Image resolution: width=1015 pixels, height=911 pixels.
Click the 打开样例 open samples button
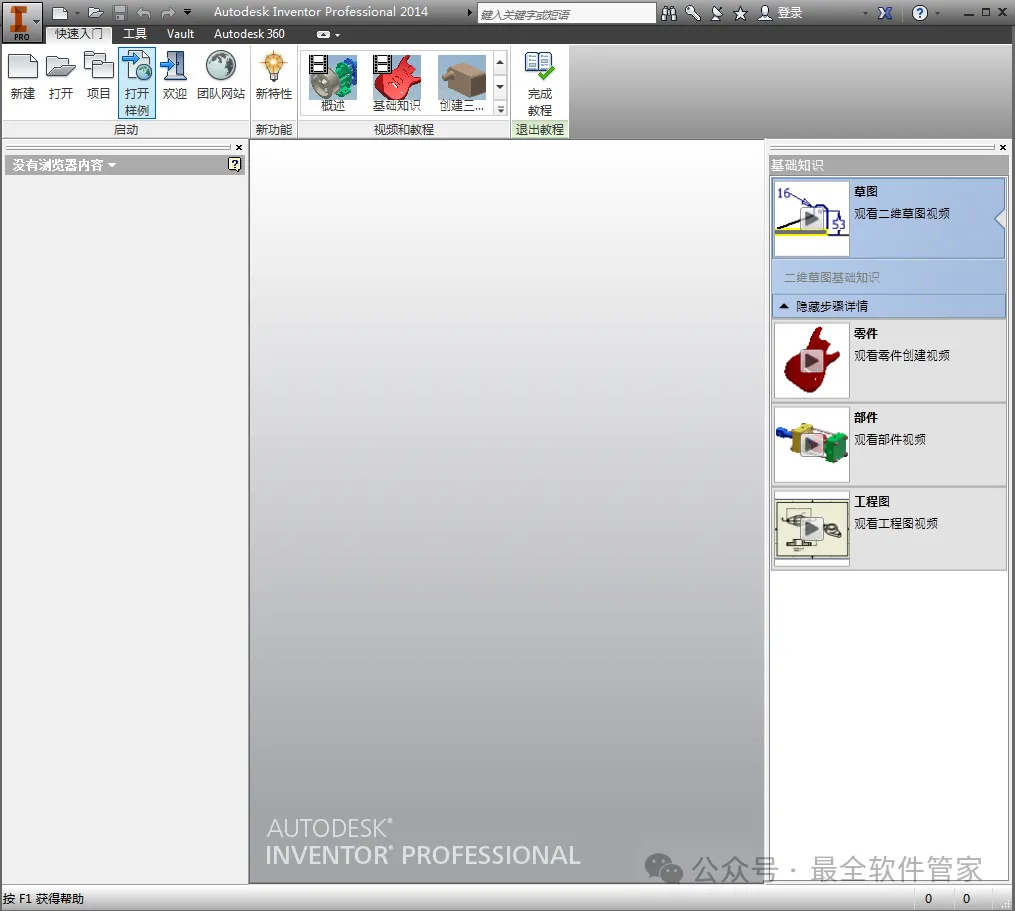137,82
